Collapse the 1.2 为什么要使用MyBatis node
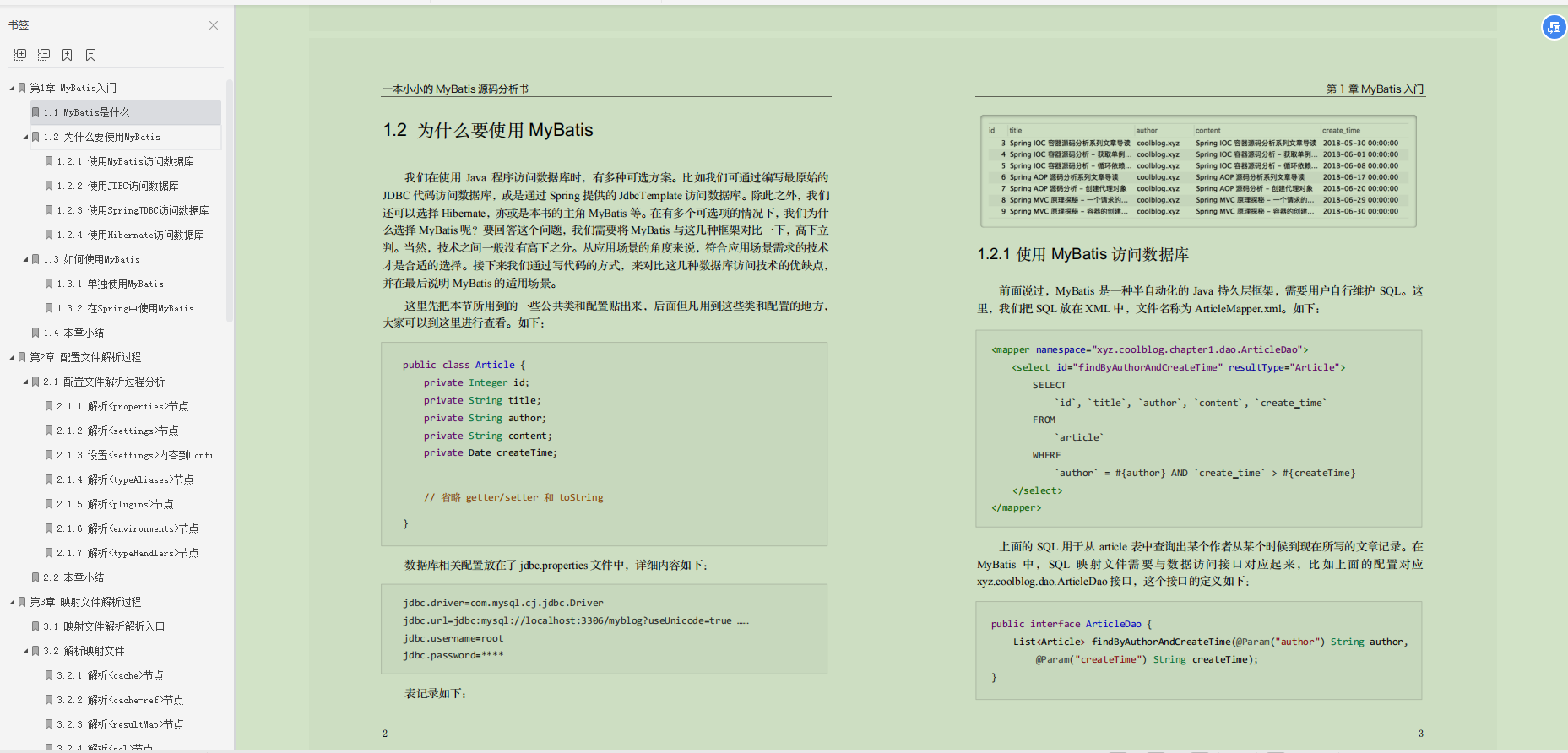The width and height of the screenshot is (1568, 753). pos(25,137)
